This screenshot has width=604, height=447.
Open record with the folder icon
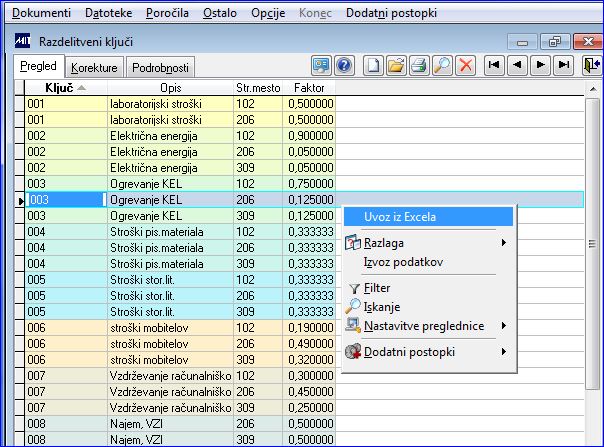pyautogui.click(x=396, y=65)
